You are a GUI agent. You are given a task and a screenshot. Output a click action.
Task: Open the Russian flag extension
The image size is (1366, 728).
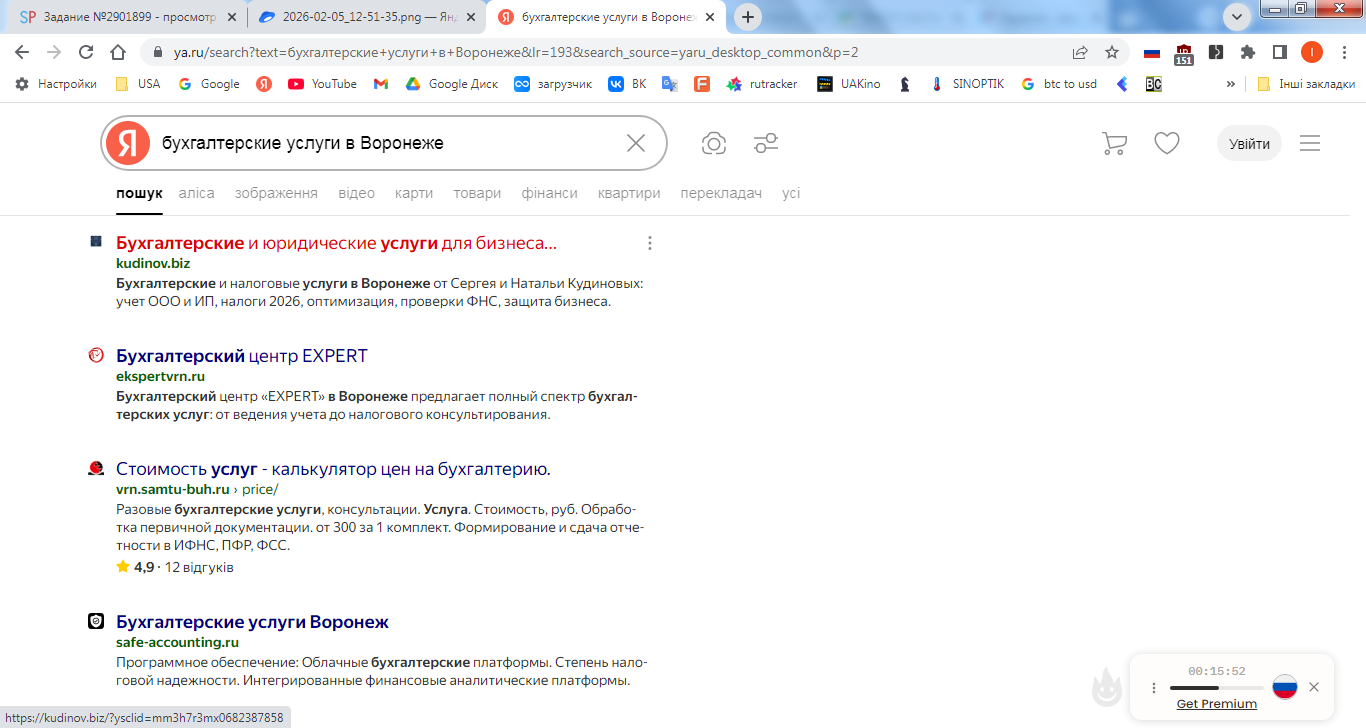(1152, 53)
